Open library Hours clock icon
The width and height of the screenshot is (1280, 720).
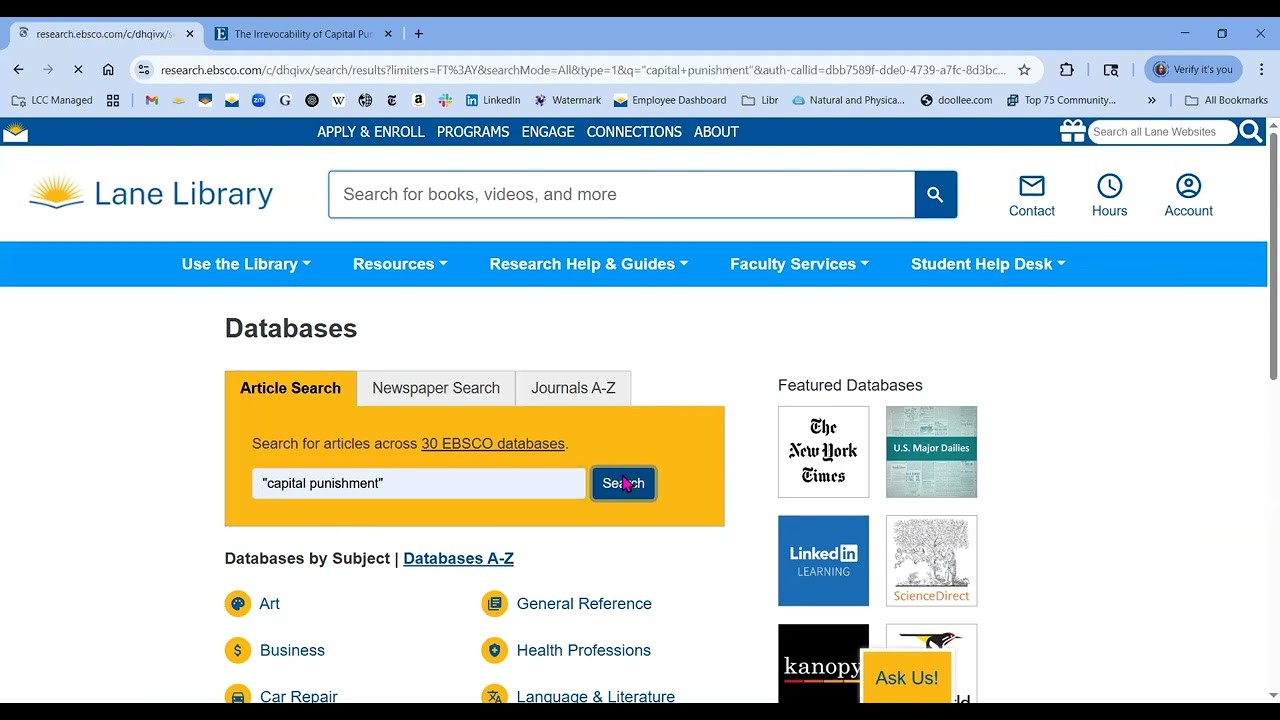[1110, 186]
